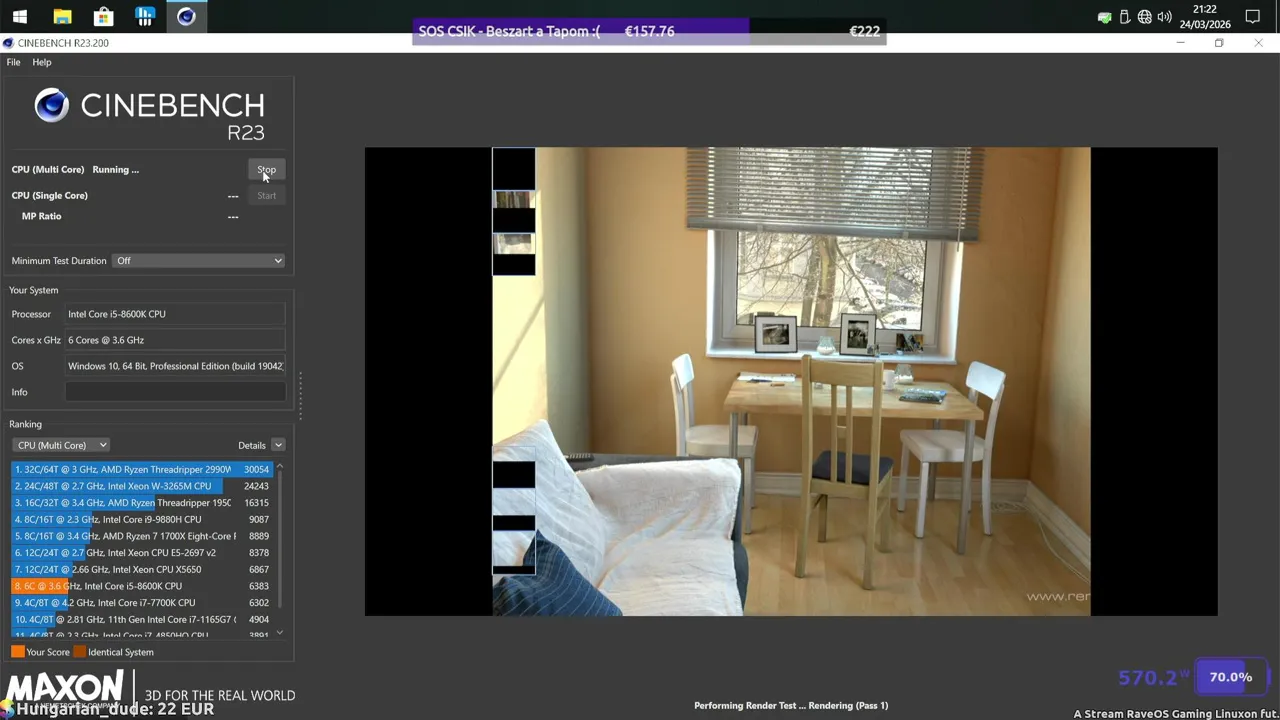
Task: Click the ranking Details button
Action: coord(252,445)
